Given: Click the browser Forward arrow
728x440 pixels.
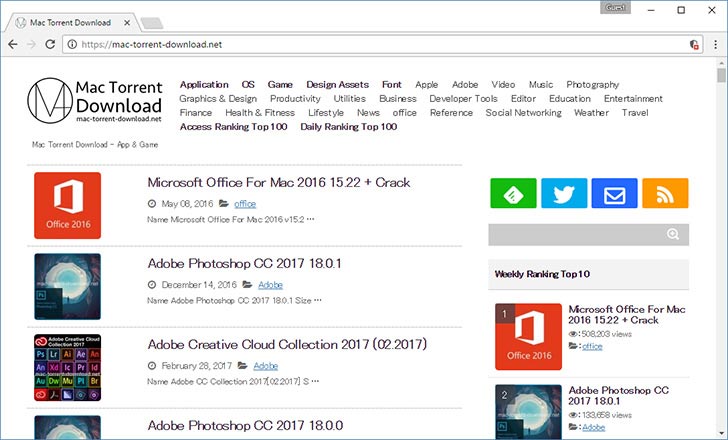Looking at the screenshot, I should point(32,45).
